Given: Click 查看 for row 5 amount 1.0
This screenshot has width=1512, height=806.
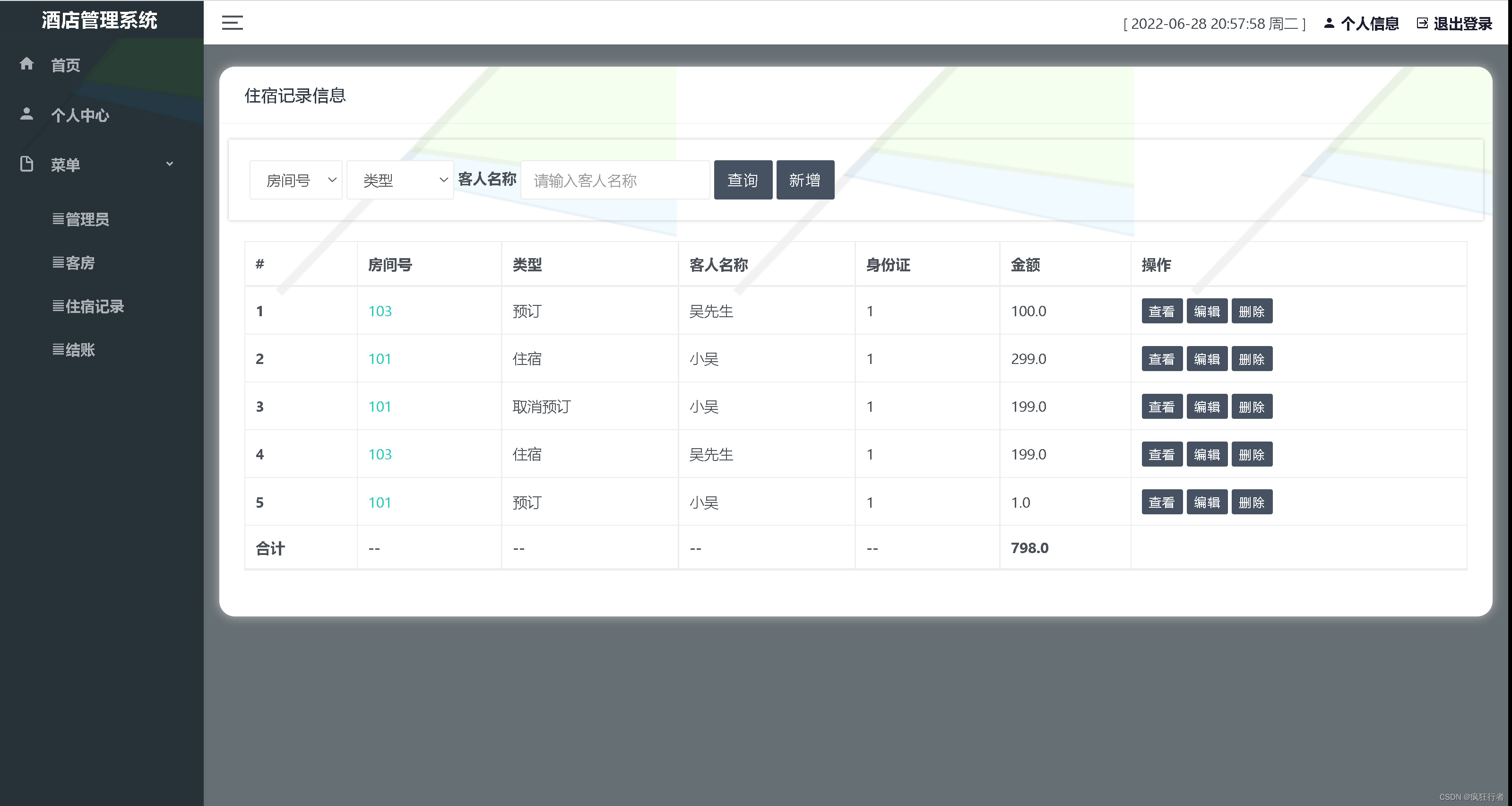Looking at the screenshot, I should point(1162,502).
